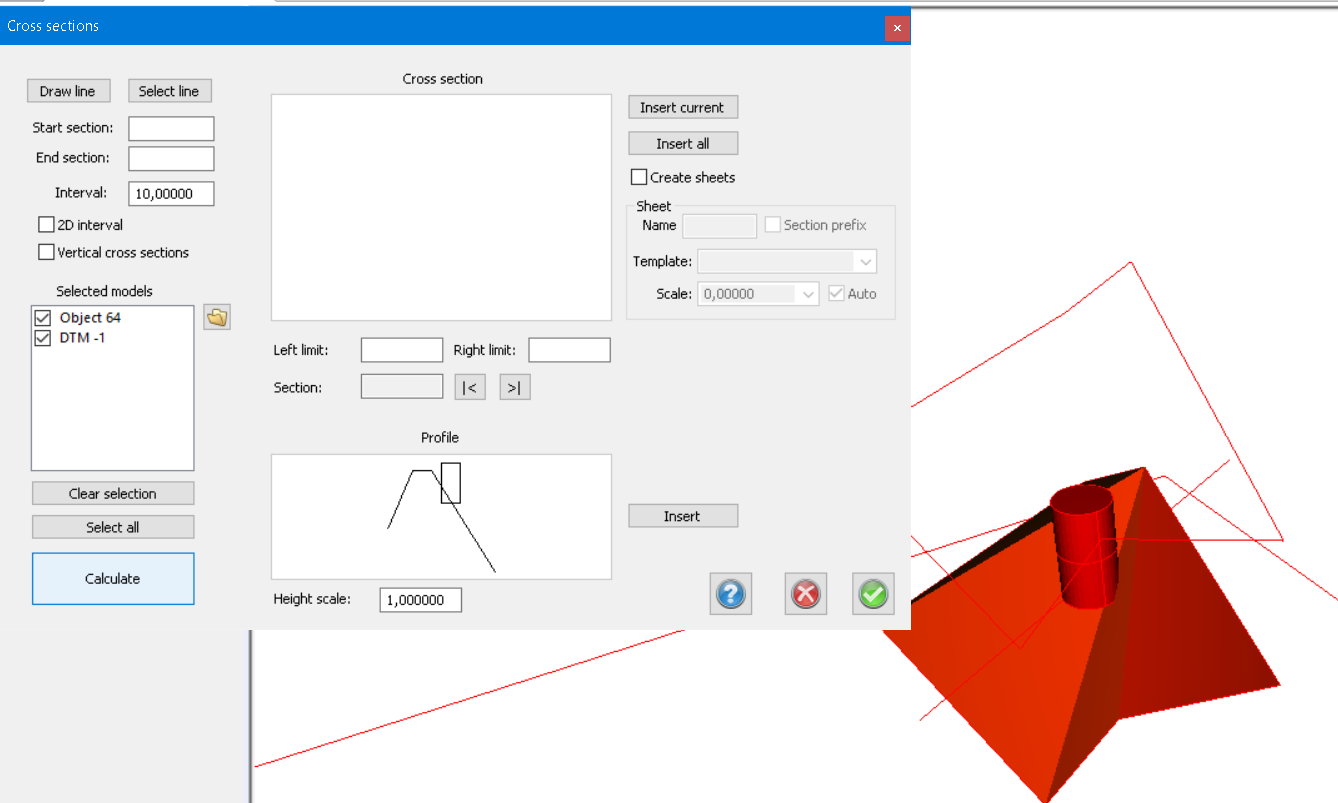Click the Calculate button
Image resolution: width=1338 pixels, height=803 pixels.
tap(113, 579)
